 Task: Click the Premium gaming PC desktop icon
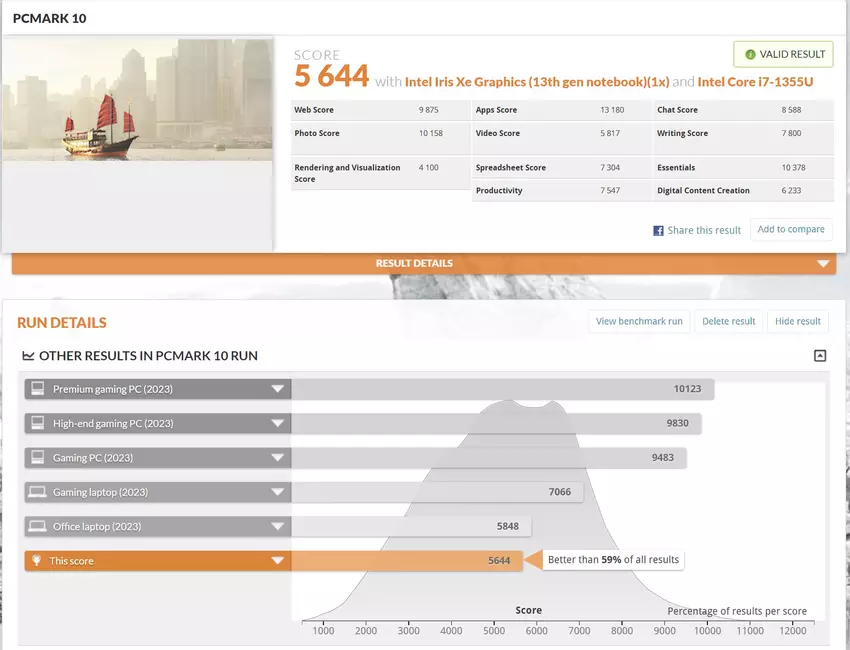coord(38,389)
